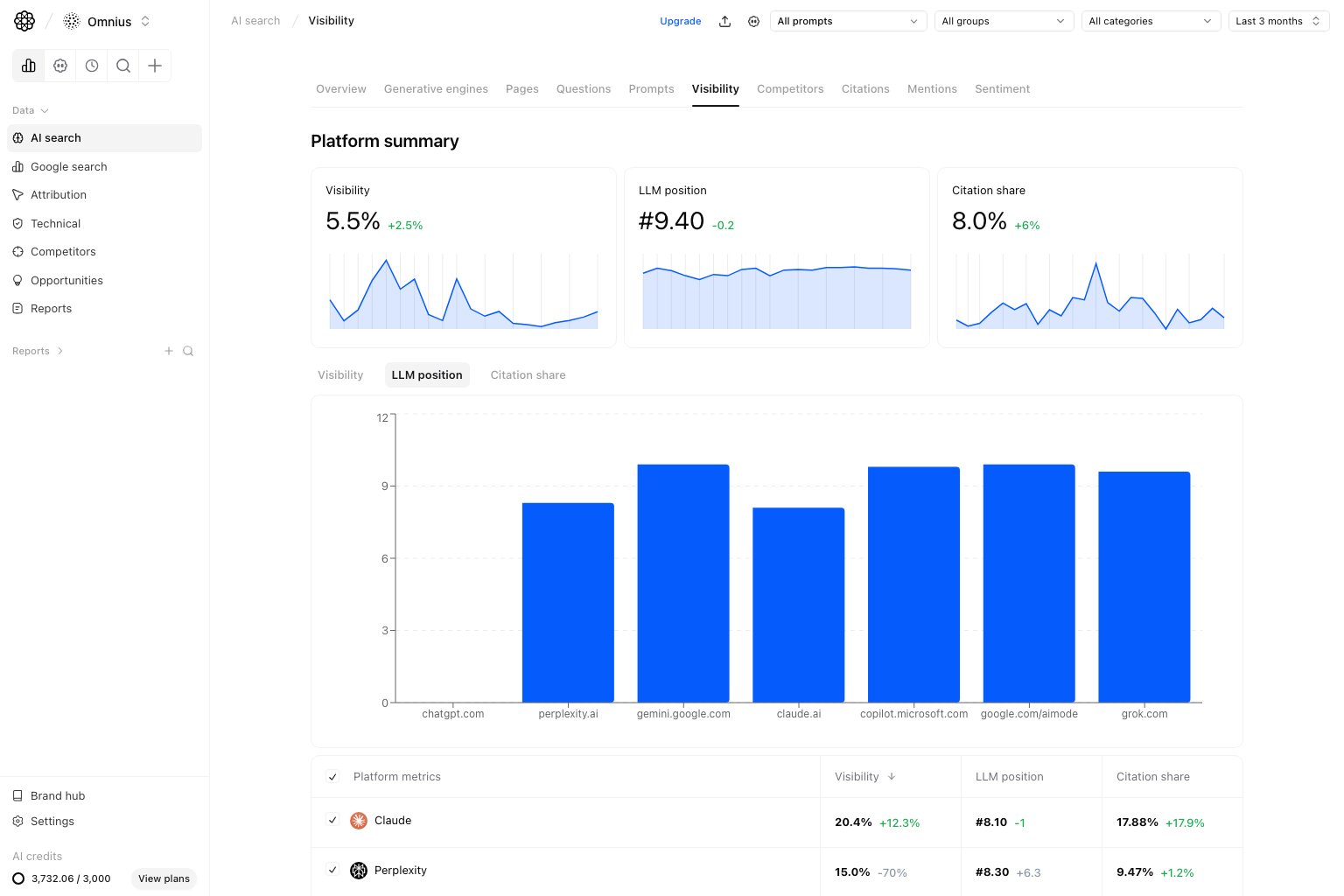Open the All prompts dropdown
This screenshot has width=1344, height=896.
click(848, 21)
